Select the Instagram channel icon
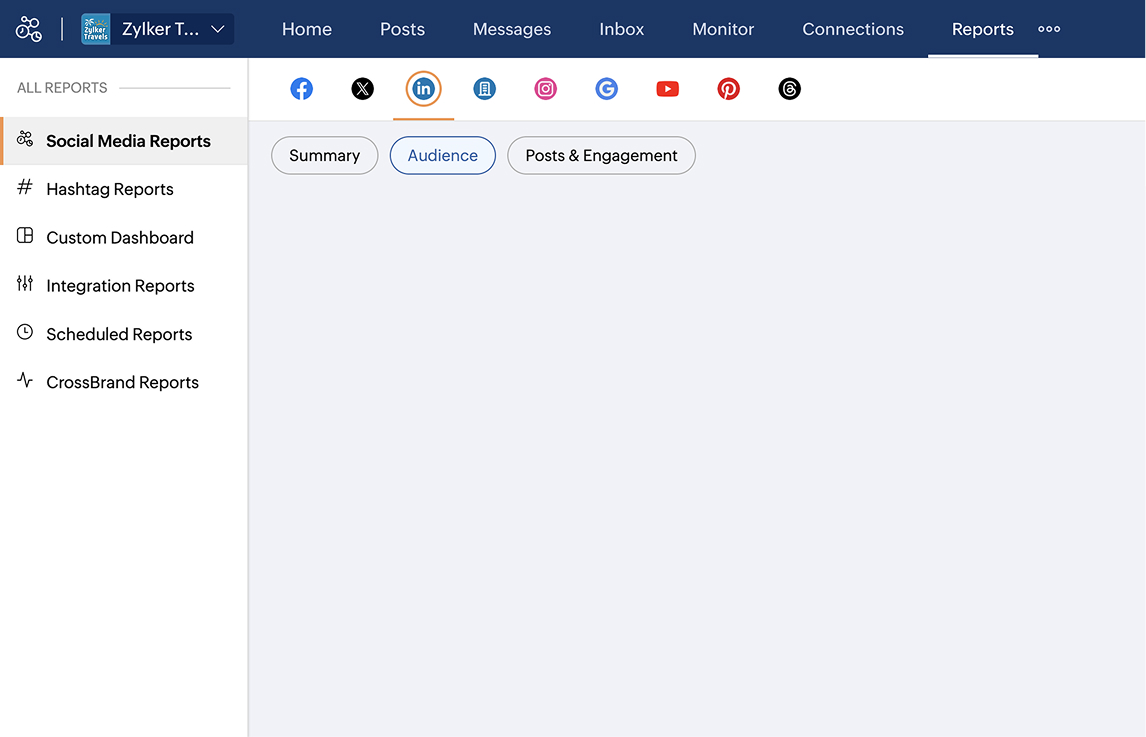 (545, 89)
